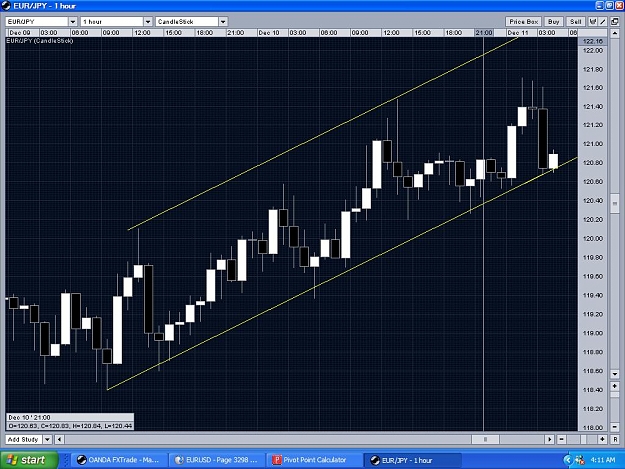
Task: Zoom out time axis minus button
Action: click(x=561, y=440)
